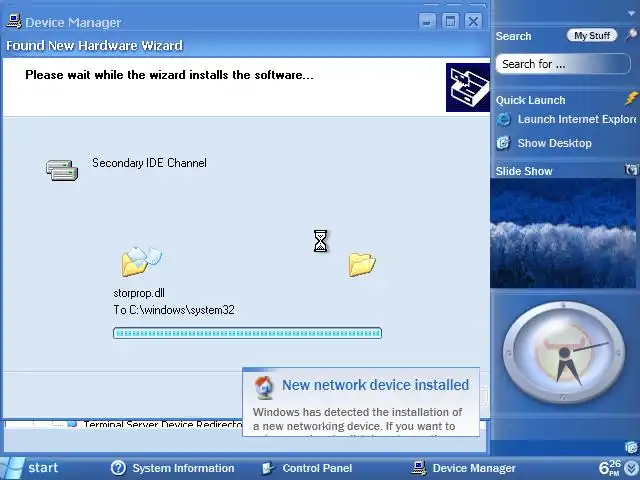This screenshot has height=480, width=640.
Task: Switch to Device Manager taskbar button
Action: pyautogui.click(x=464, y=468)
